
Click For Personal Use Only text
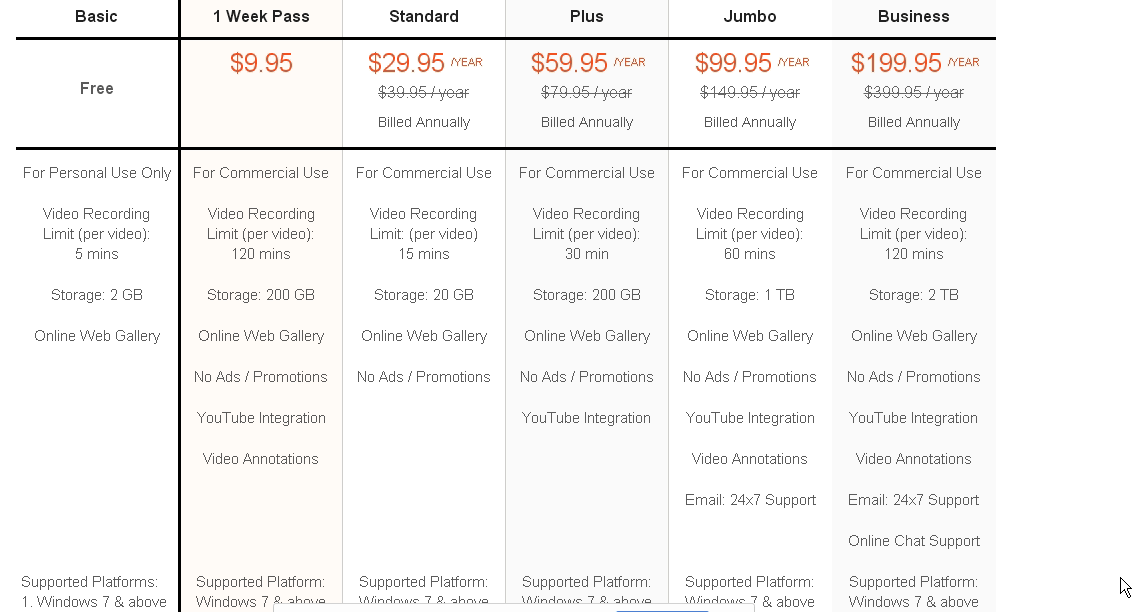tap(97, 173)
